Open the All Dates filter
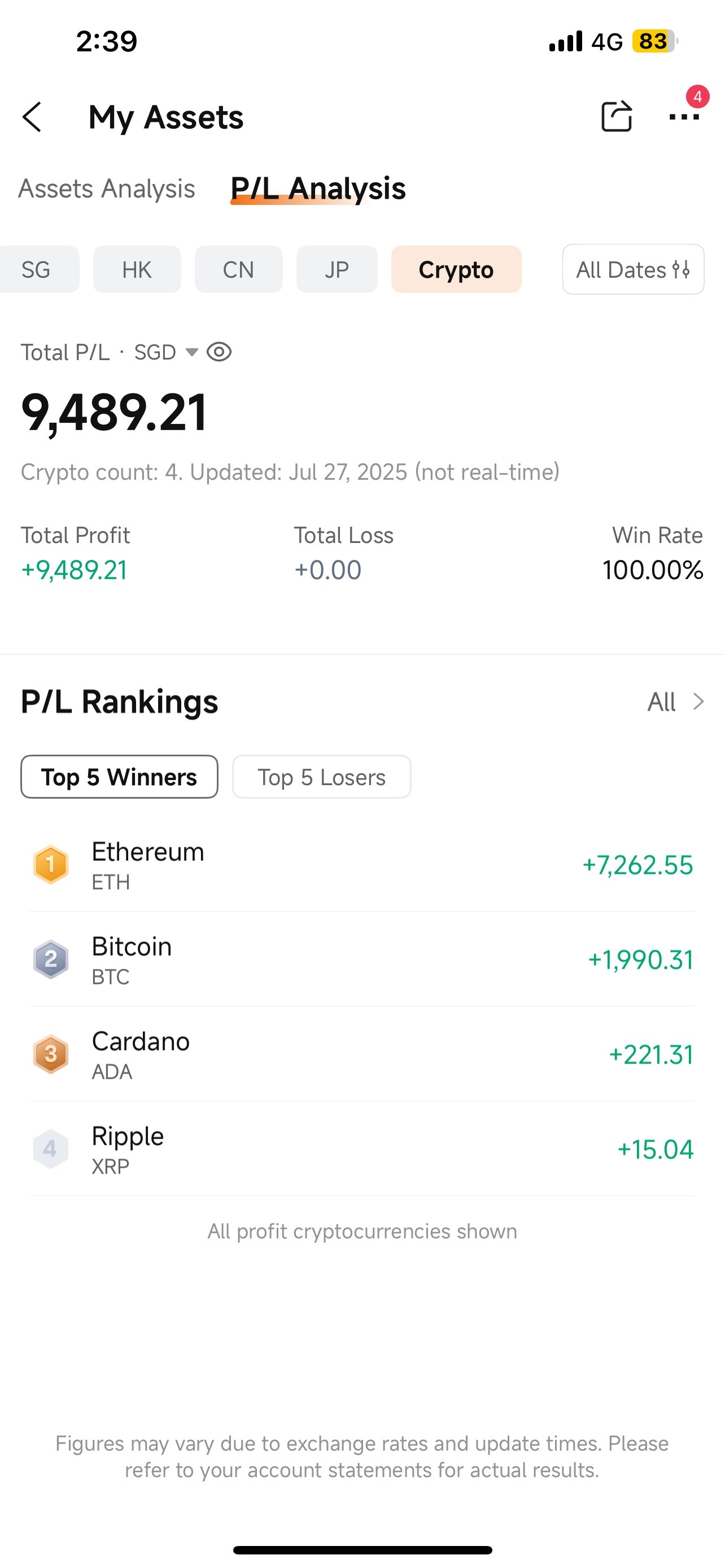Screen dimensions: 725x1568 (x=633, y=269)
